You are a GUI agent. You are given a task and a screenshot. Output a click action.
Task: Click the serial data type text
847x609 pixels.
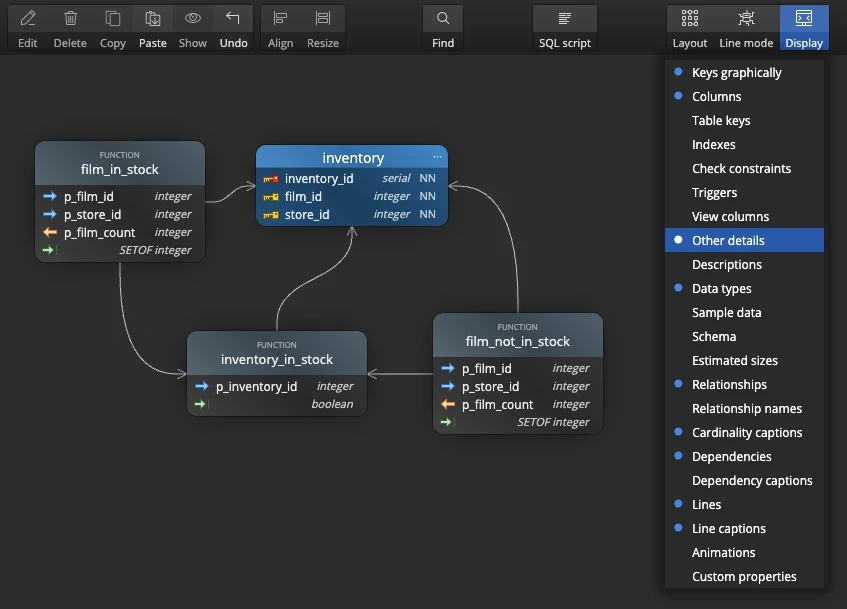click(396, 178)
